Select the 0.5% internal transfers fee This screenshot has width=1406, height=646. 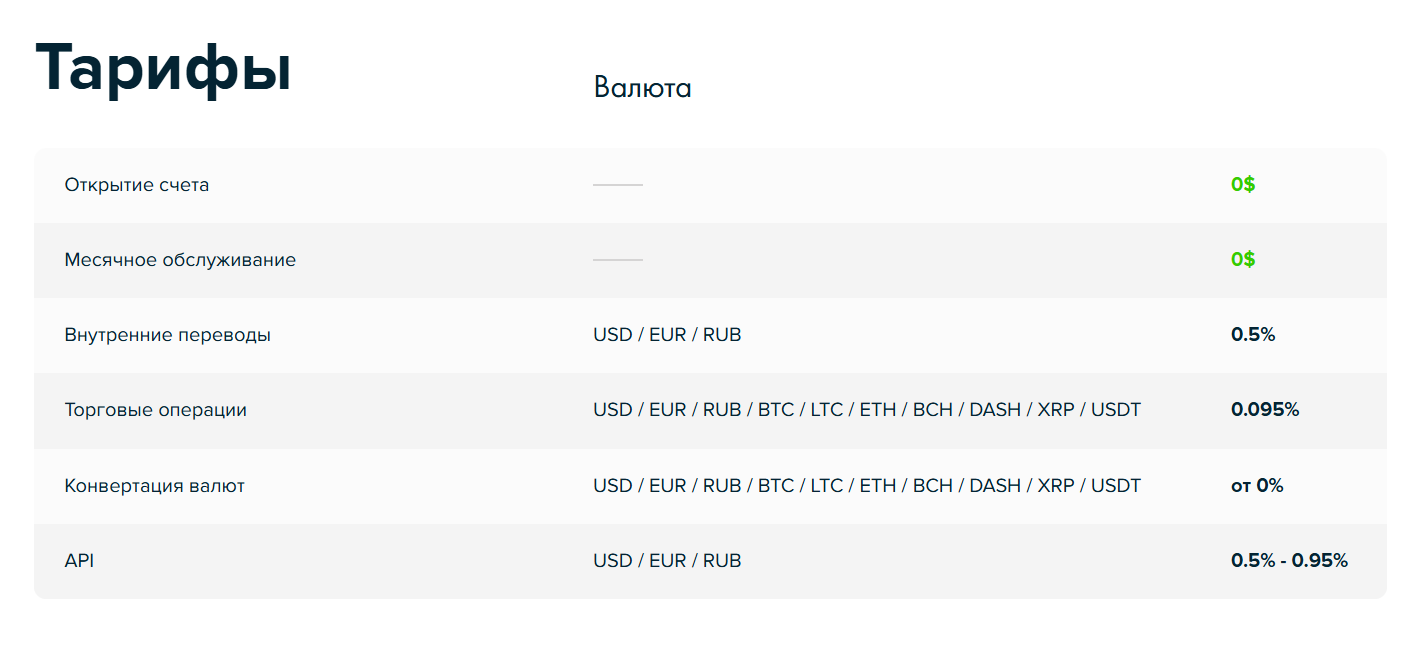pyautogui.click(x=1253, y=335)
